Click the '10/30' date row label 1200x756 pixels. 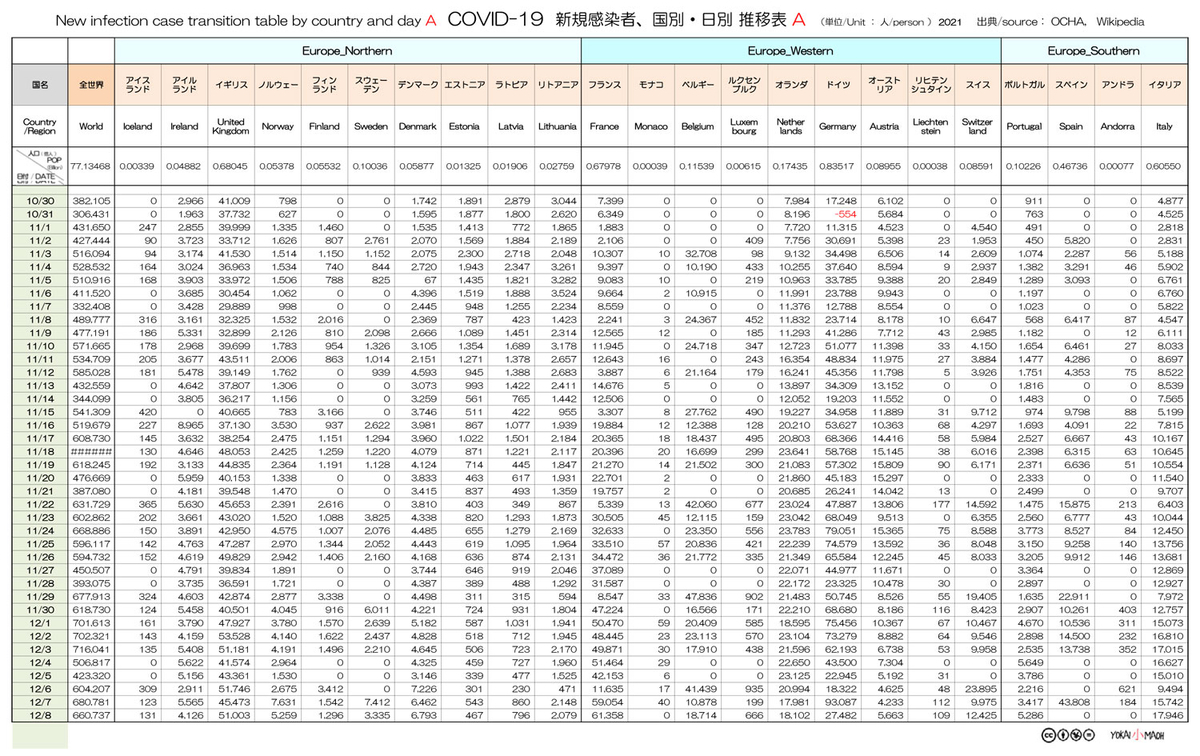coord(40,201)
